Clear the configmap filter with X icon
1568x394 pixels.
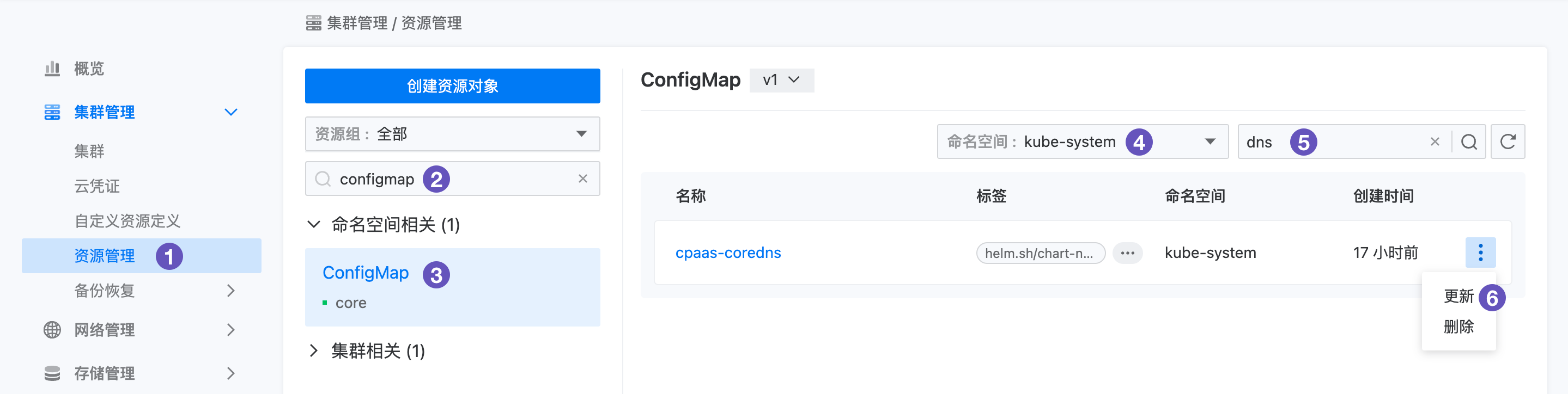[x=582, y=178]
